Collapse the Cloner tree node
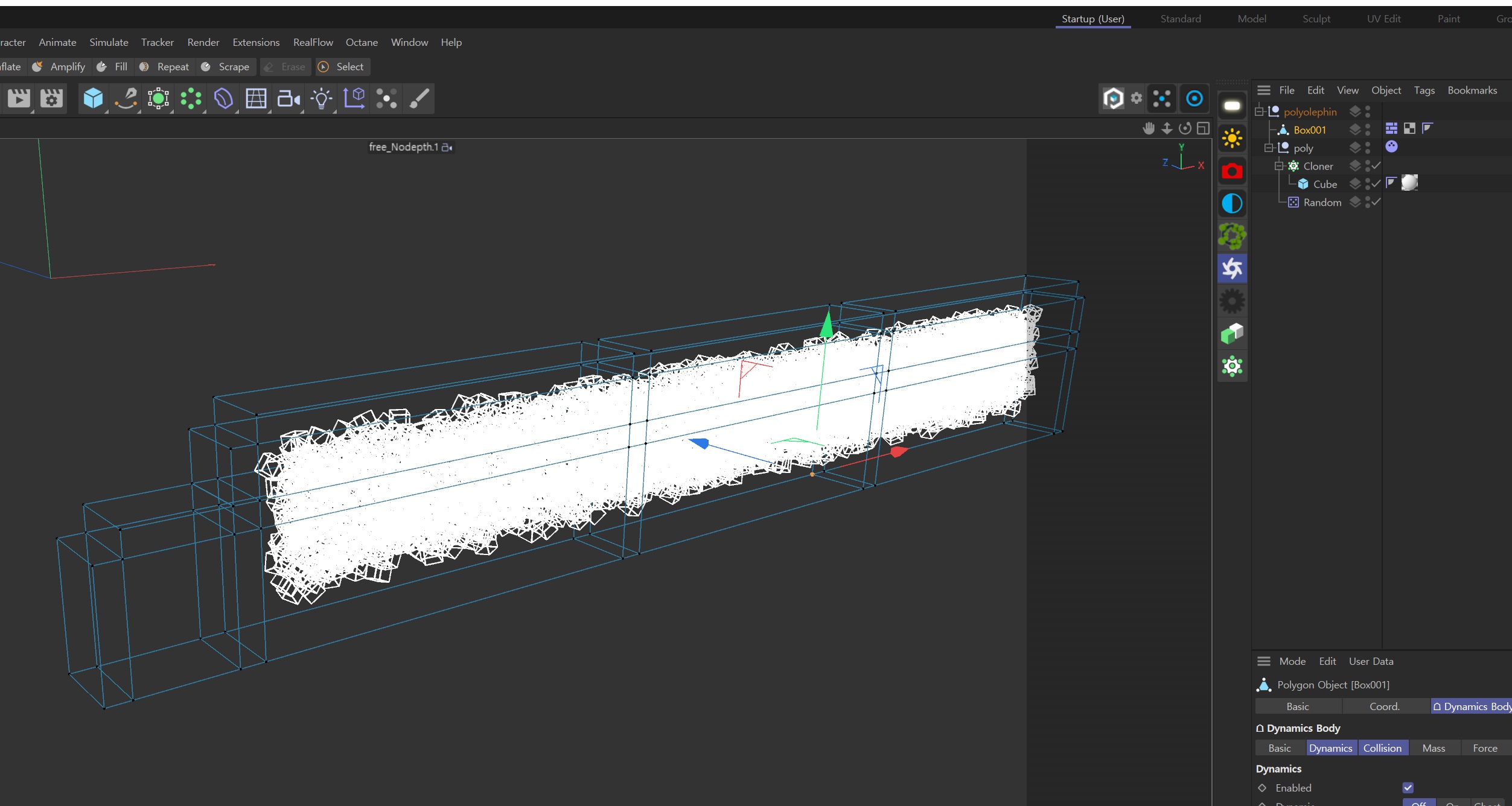This screenshot has width=1512, height=806. coord(1278,166)
